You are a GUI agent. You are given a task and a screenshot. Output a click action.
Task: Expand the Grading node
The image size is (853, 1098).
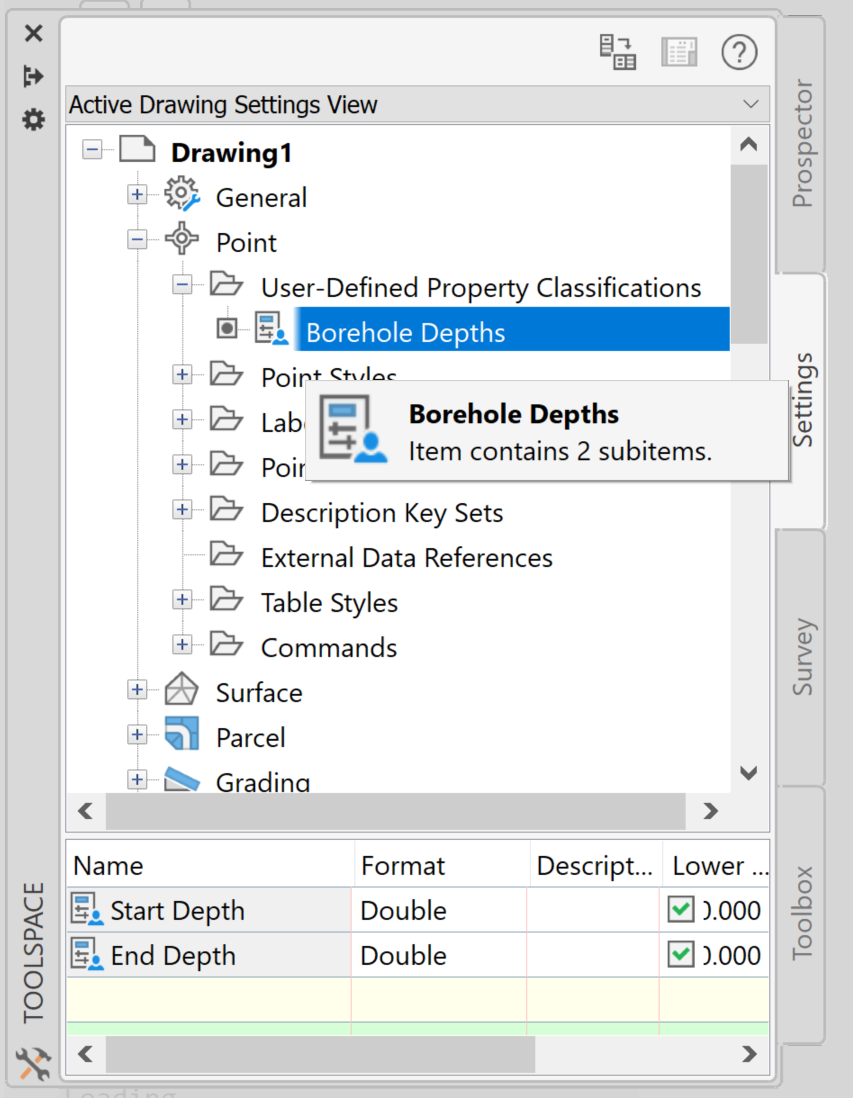pos(137,779)
